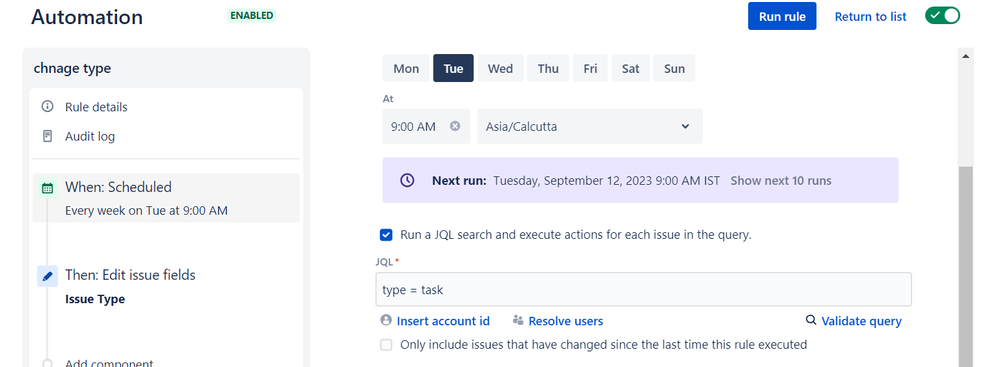Click the Add component circle node
This screenshot has height=367, width=998.
click(47, 364)
